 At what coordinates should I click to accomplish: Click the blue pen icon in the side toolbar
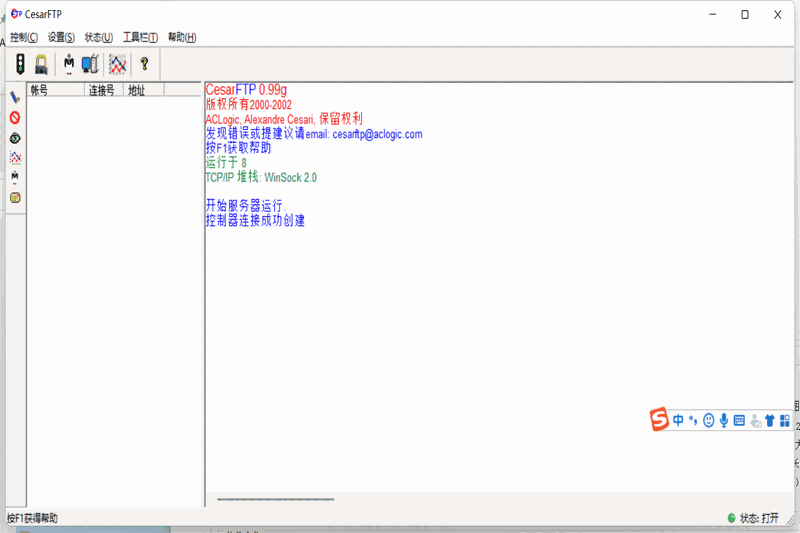(15, 97)
